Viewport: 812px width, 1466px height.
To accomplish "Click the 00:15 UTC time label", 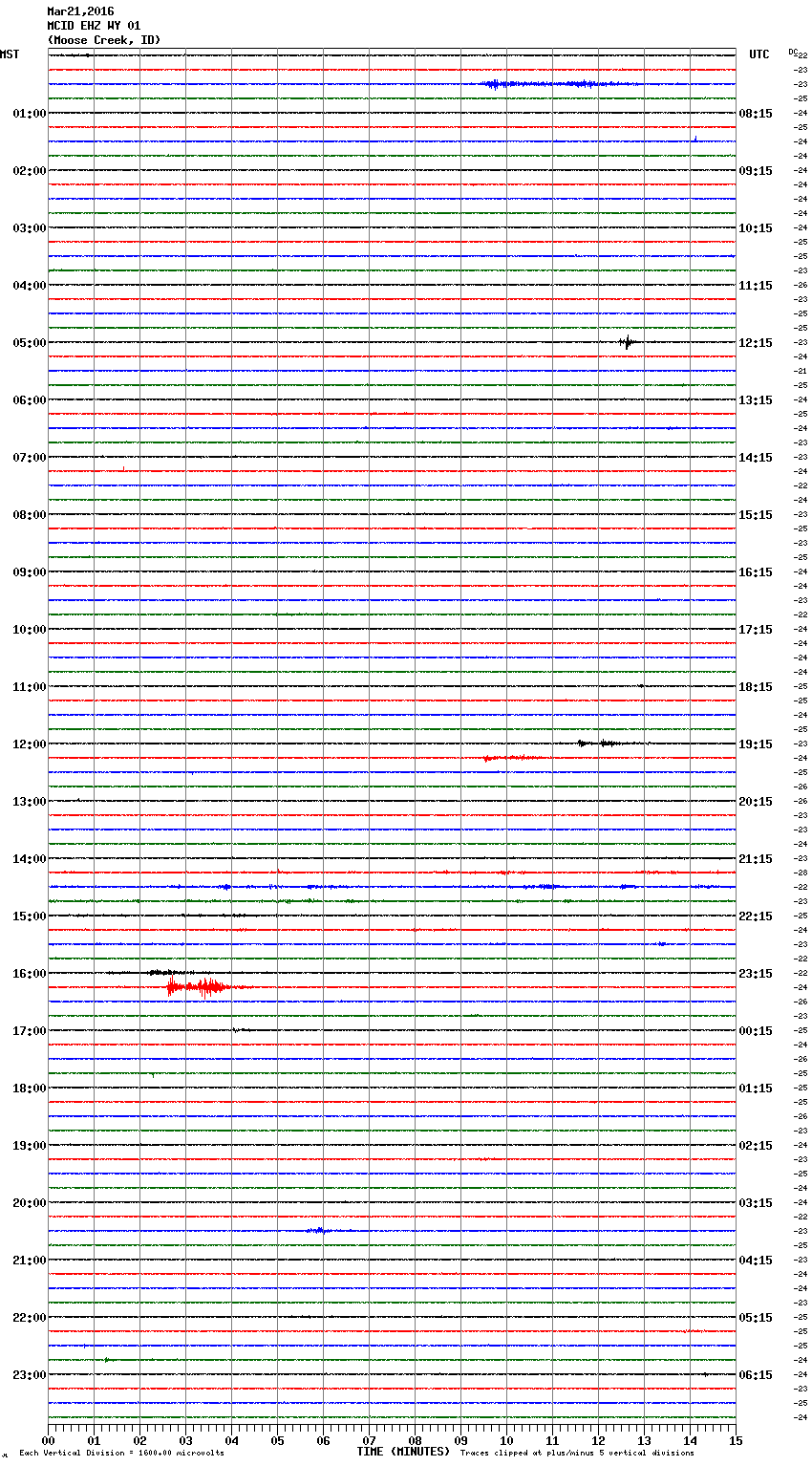I will (756, 1030).
